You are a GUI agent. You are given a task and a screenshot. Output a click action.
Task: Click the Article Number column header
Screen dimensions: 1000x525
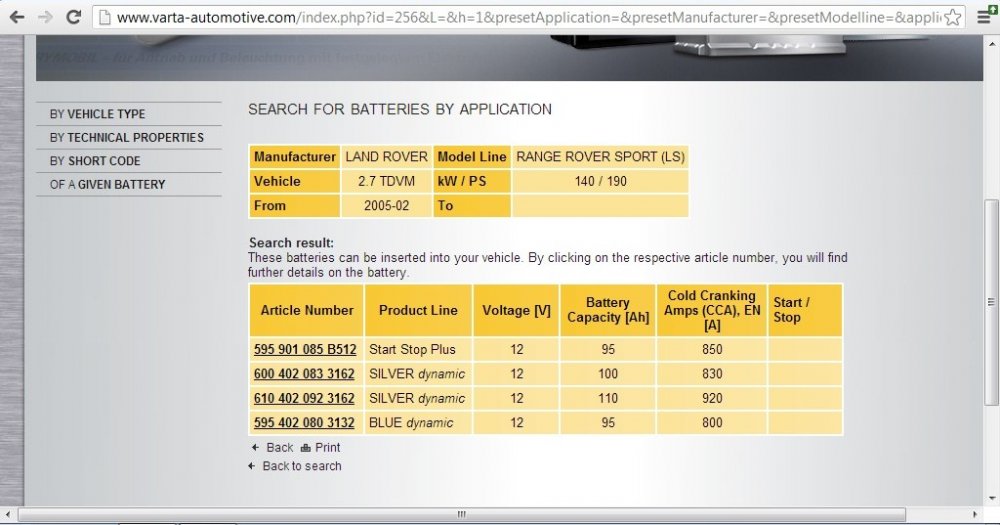click(306, 310)
